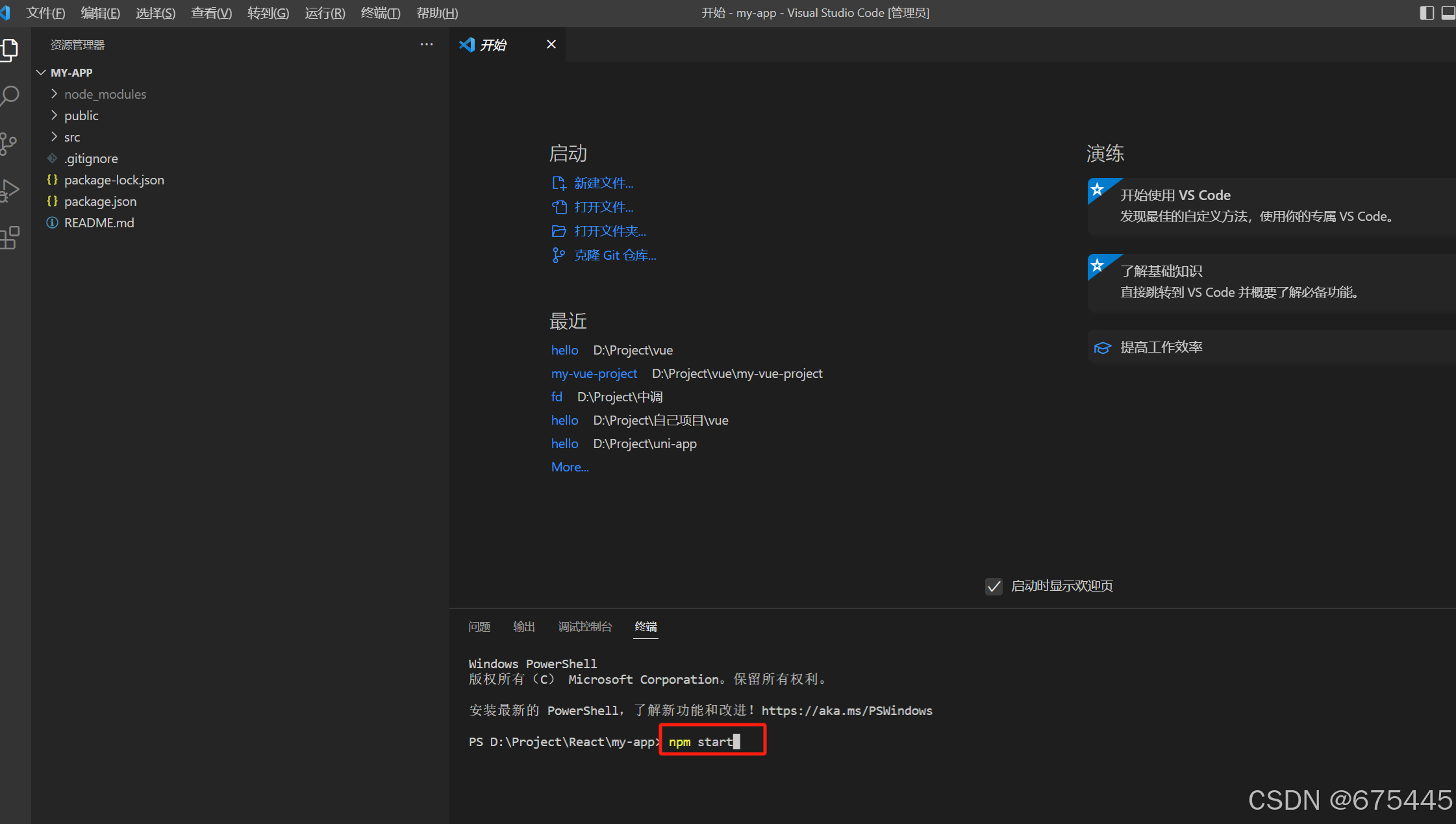Uncheck show welcome page on startup
The width and height of the screenshot is (1456, 824).
994,586
